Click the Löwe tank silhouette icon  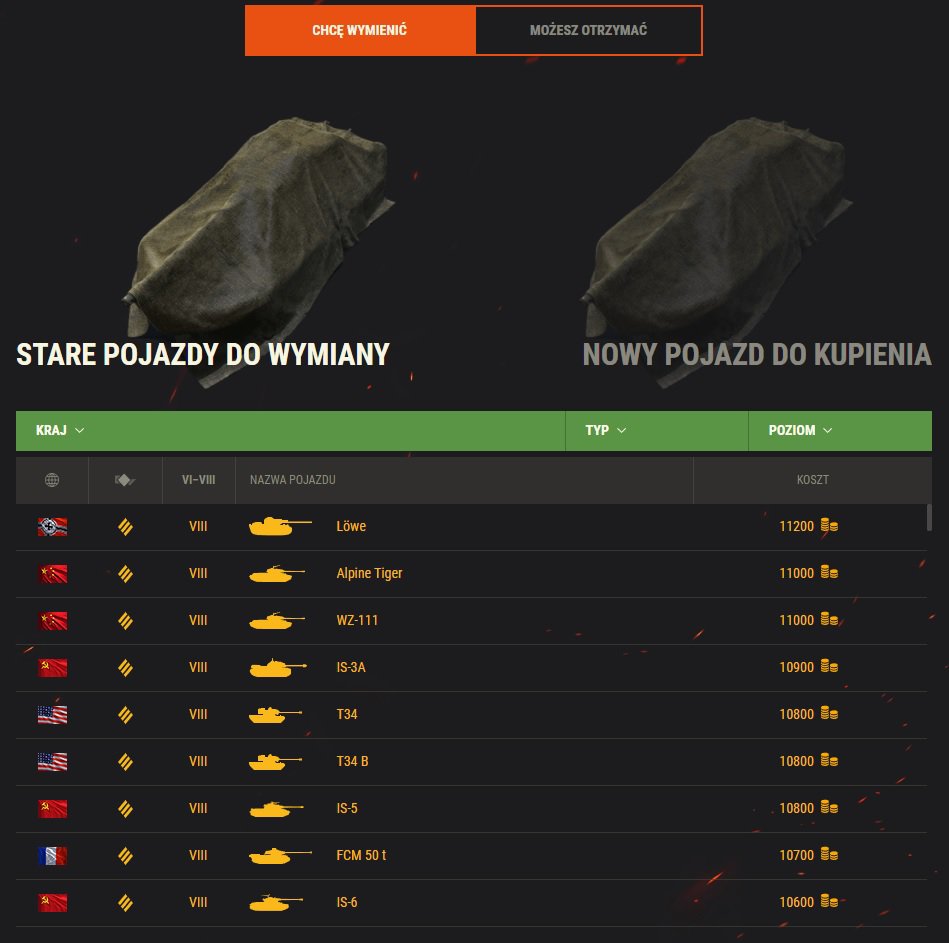click(280, 526)
